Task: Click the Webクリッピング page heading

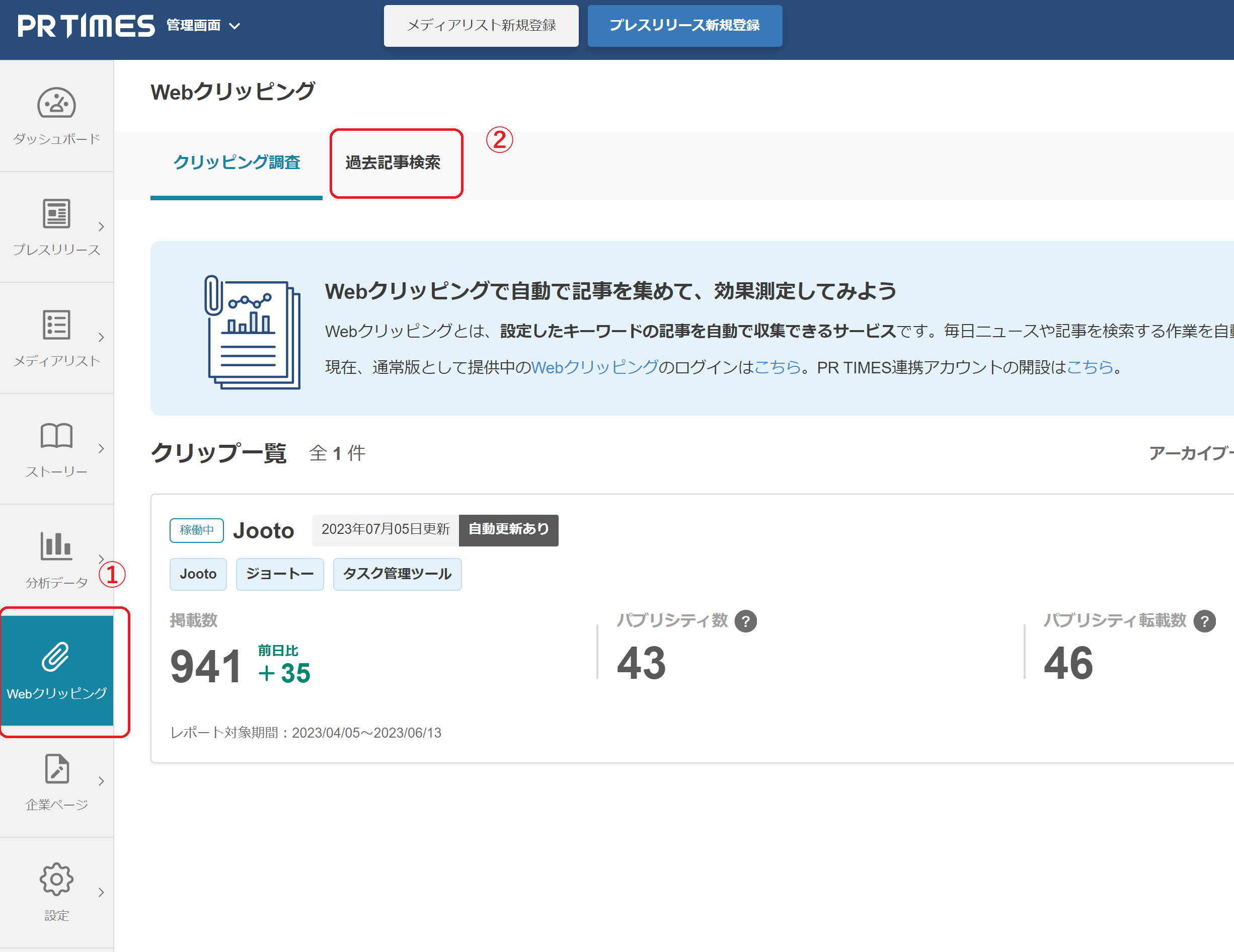Action: click(232, 92)
